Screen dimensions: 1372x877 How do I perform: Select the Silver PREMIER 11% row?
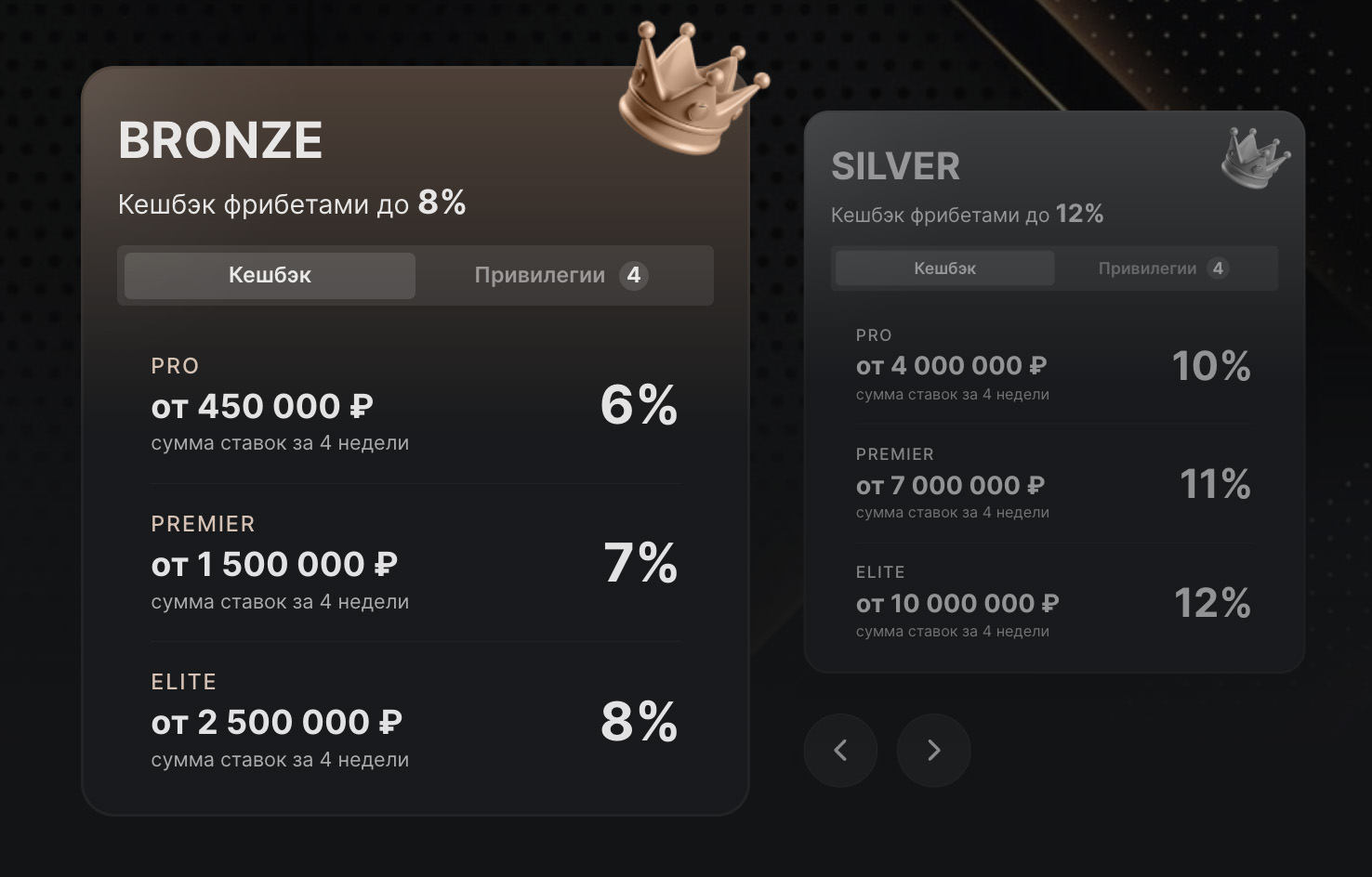pos(1053,484)
